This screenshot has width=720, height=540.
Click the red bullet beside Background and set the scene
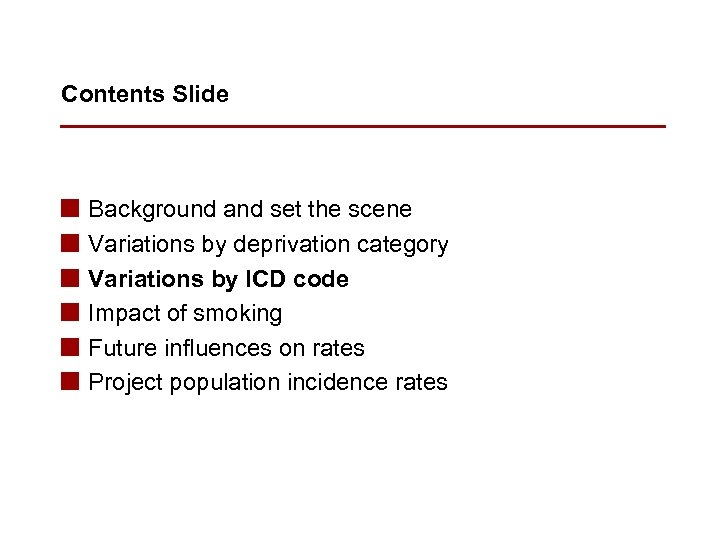(x=70, y=209)
